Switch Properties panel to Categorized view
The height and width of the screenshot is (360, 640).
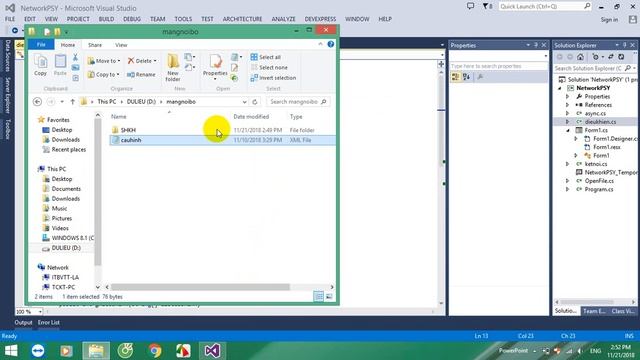[456, 77]
